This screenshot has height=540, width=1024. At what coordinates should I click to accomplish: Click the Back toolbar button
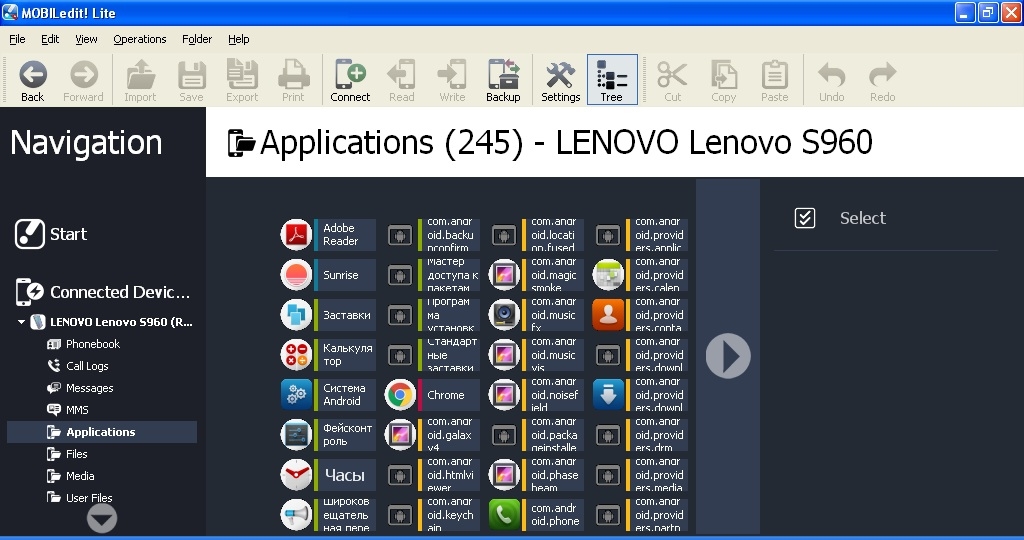(33, 81)
